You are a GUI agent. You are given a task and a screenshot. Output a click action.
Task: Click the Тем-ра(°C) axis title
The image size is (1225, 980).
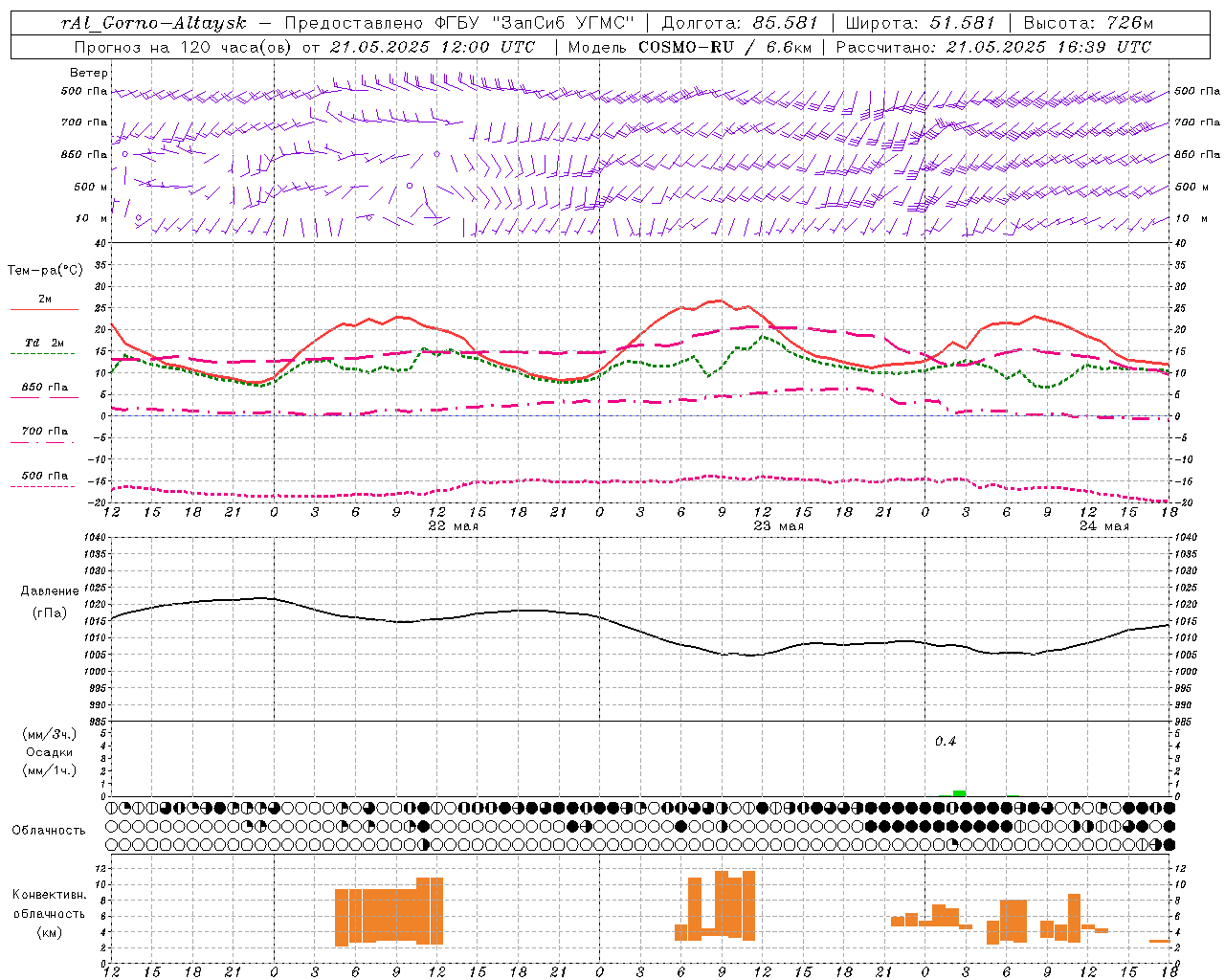tap(45, 271)
